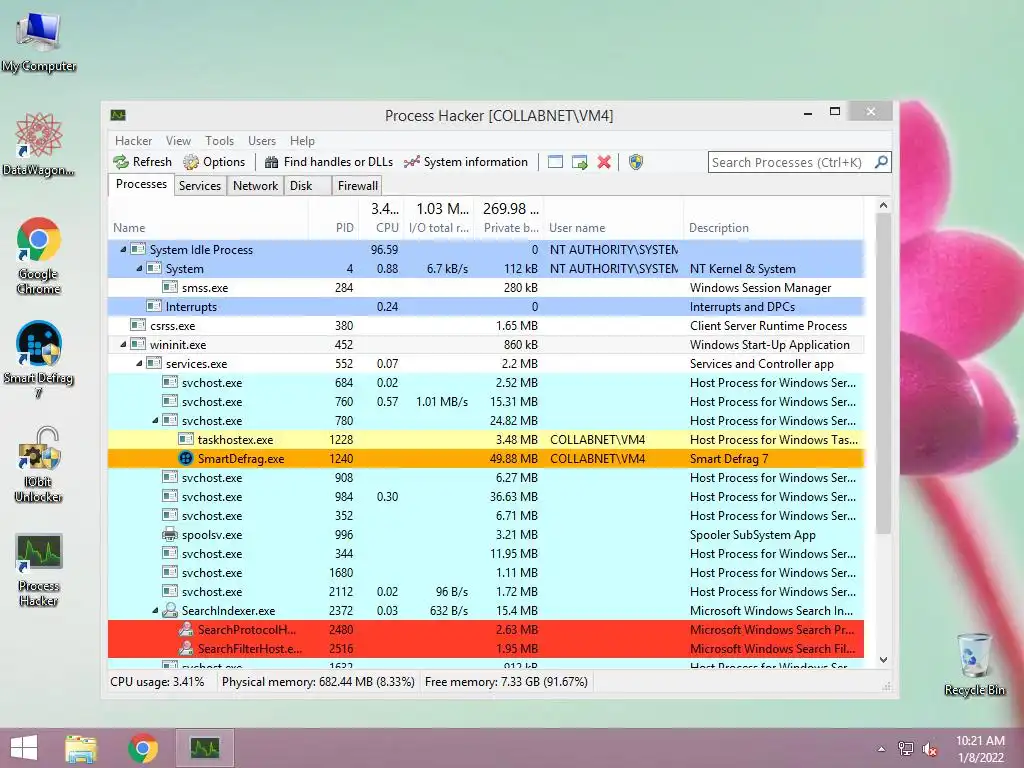Viewport: 1024px width, 768px height.
Task: Click the network tray icon
Action: tap(906, 749)
